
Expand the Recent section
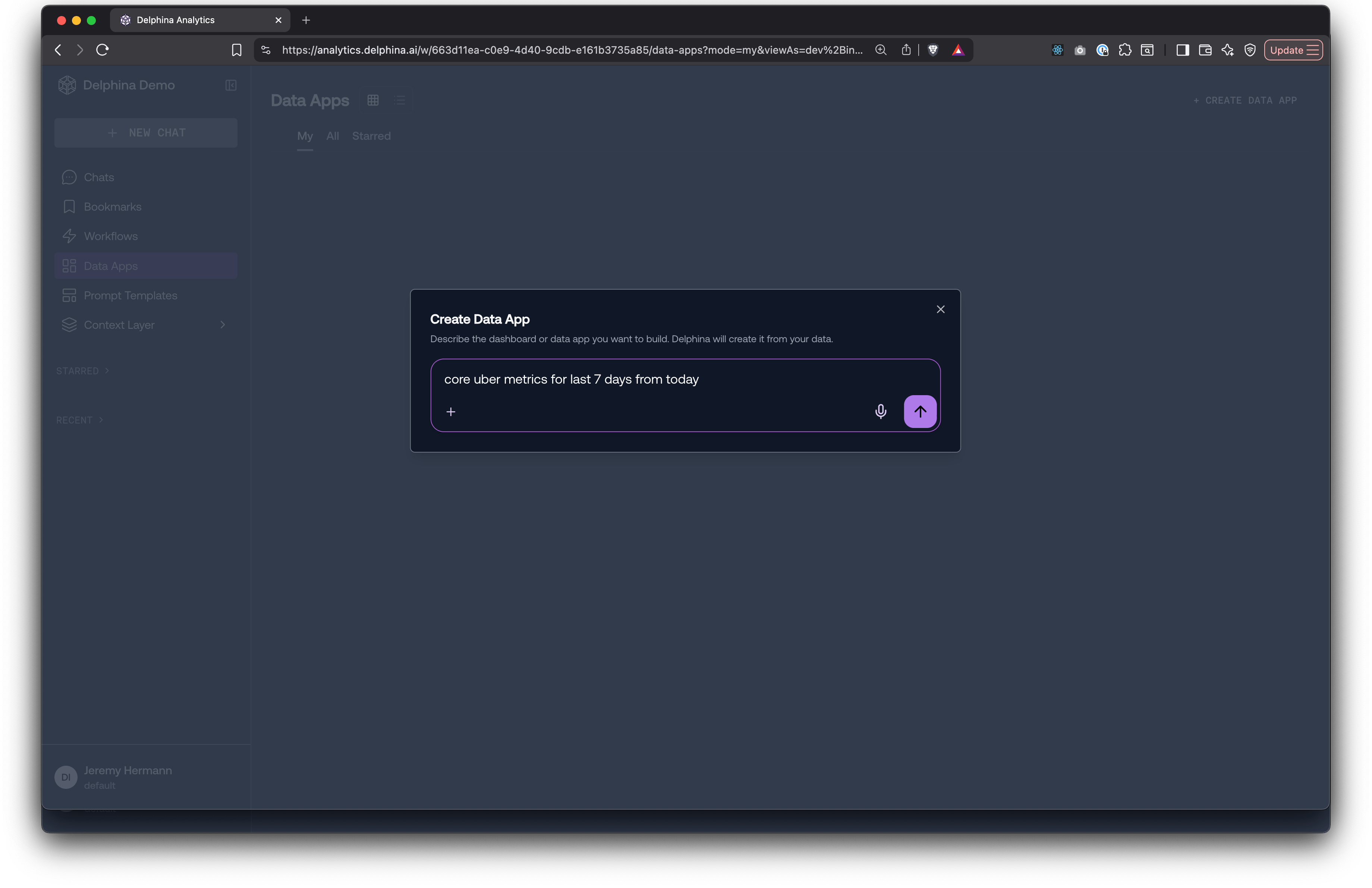(79, 420)
